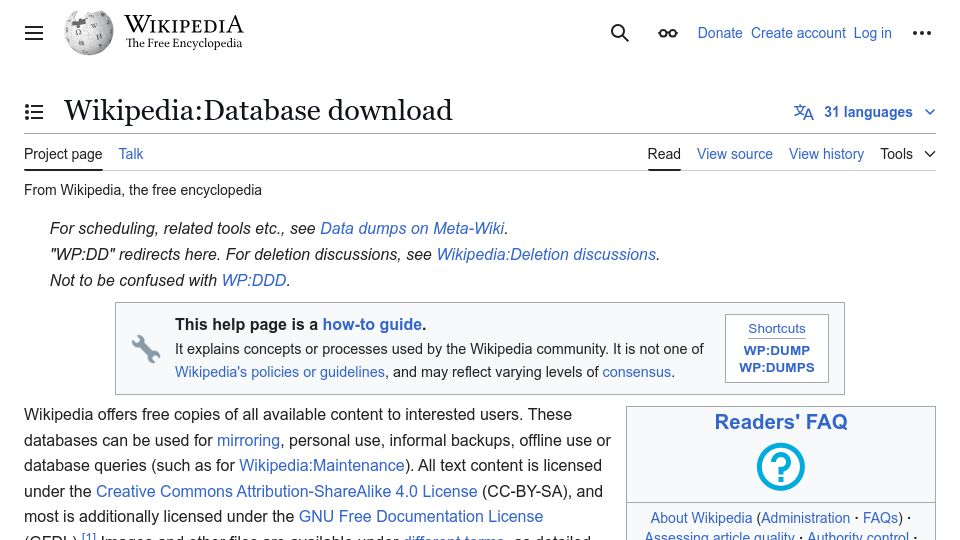Switch to the Project page tab
Screen dimensions: 960x540
point(63,154)
